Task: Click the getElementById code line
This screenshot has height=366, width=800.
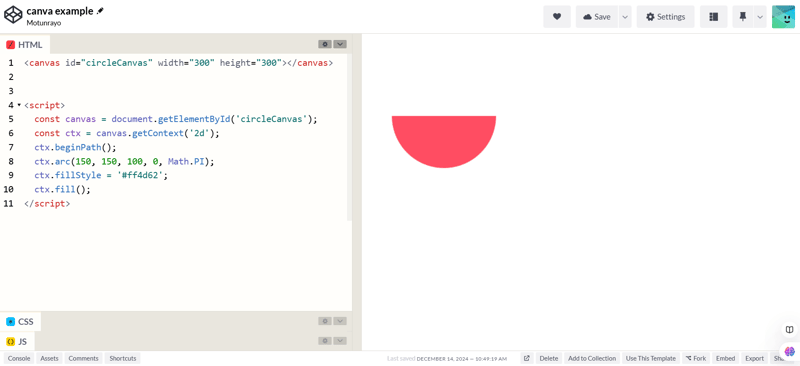Action: [176, 119]
